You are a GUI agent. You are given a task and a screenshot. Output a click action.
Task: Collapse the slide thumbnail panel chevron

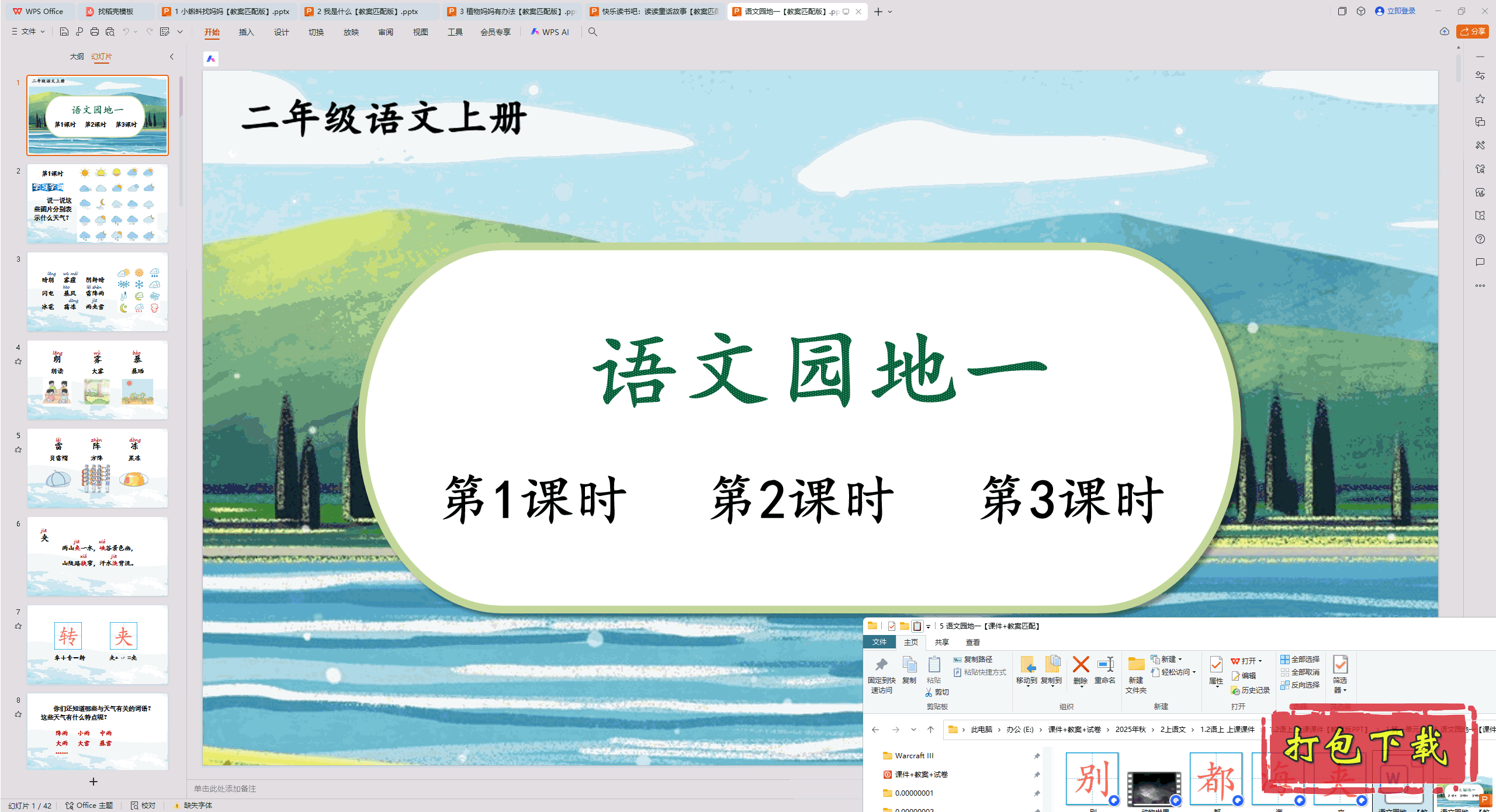171,57
